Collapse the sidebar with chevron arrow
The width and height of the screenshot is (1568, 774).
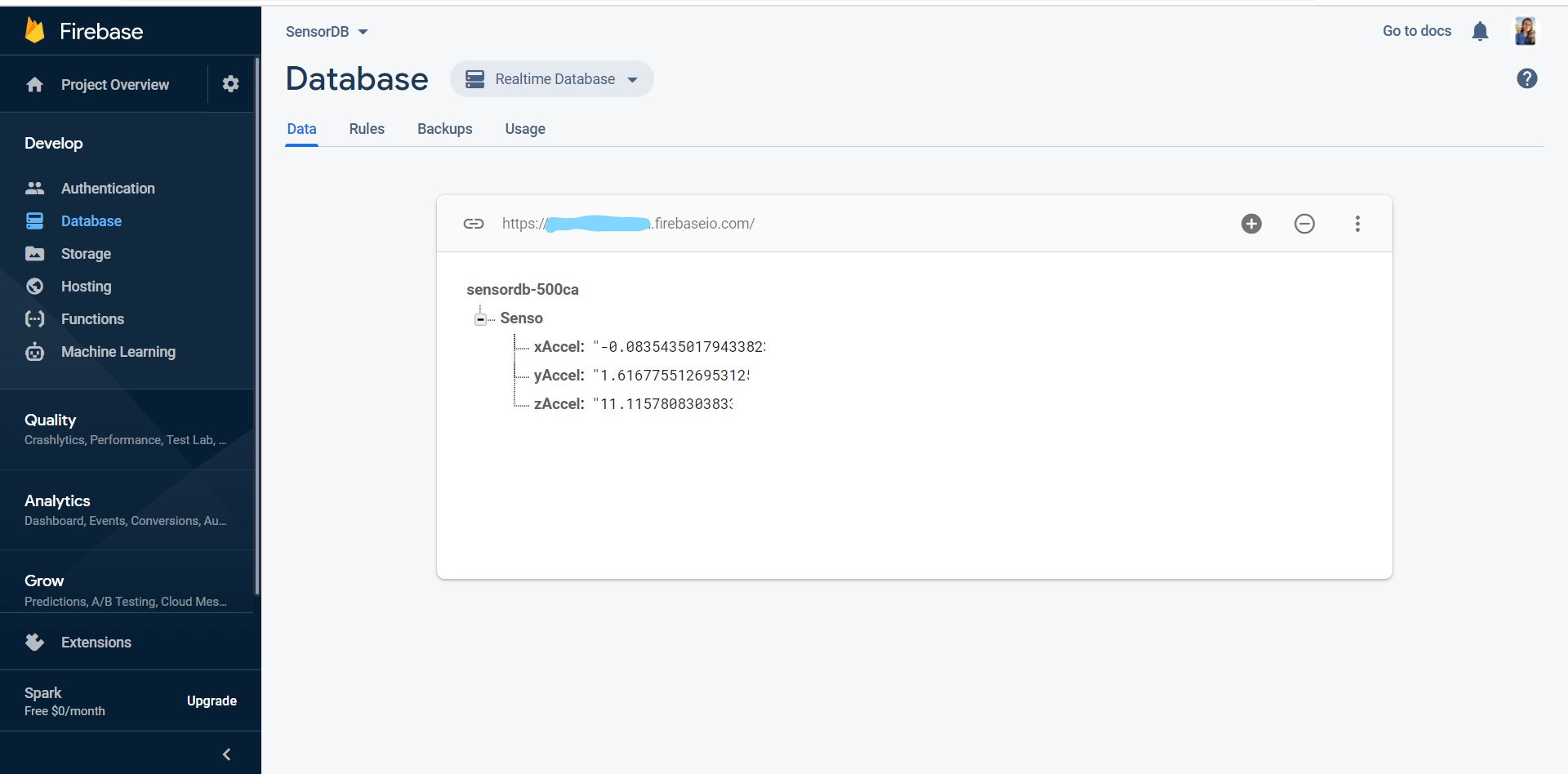[227, 754]
